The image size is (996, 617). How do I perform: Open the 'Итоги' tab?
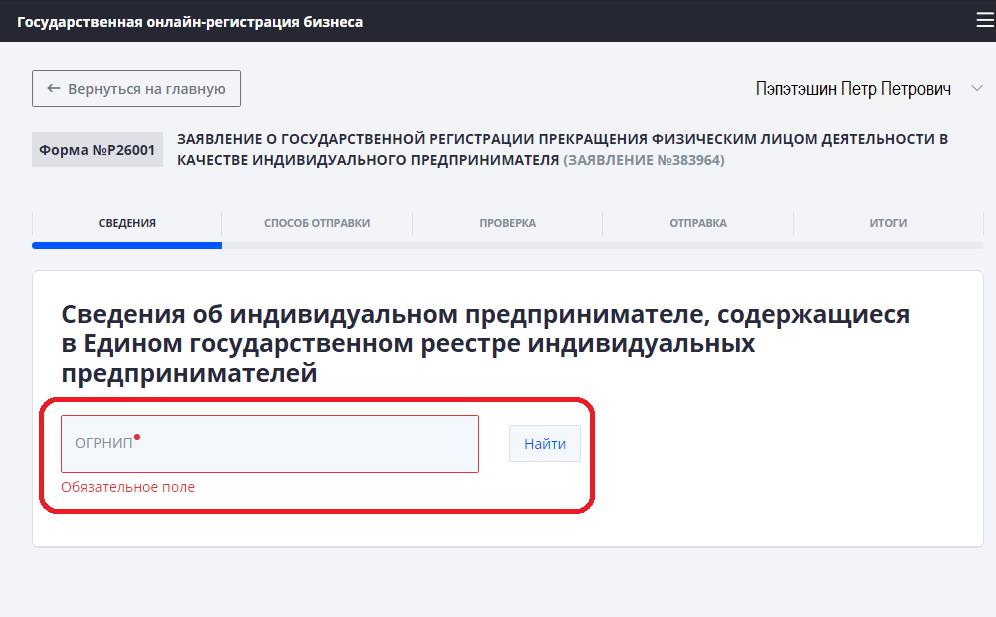[888, 223]
